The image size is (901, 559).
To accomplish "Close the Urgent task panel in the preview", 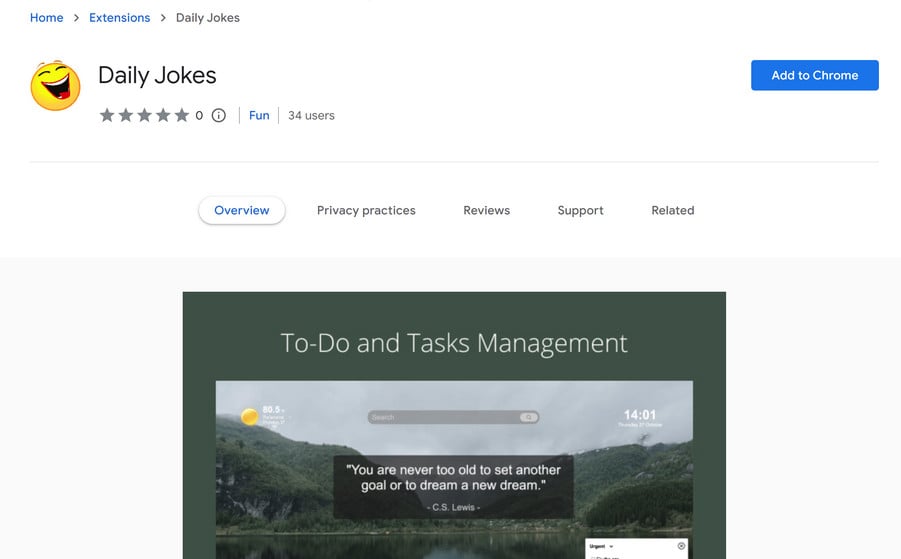I will (682, 546).
